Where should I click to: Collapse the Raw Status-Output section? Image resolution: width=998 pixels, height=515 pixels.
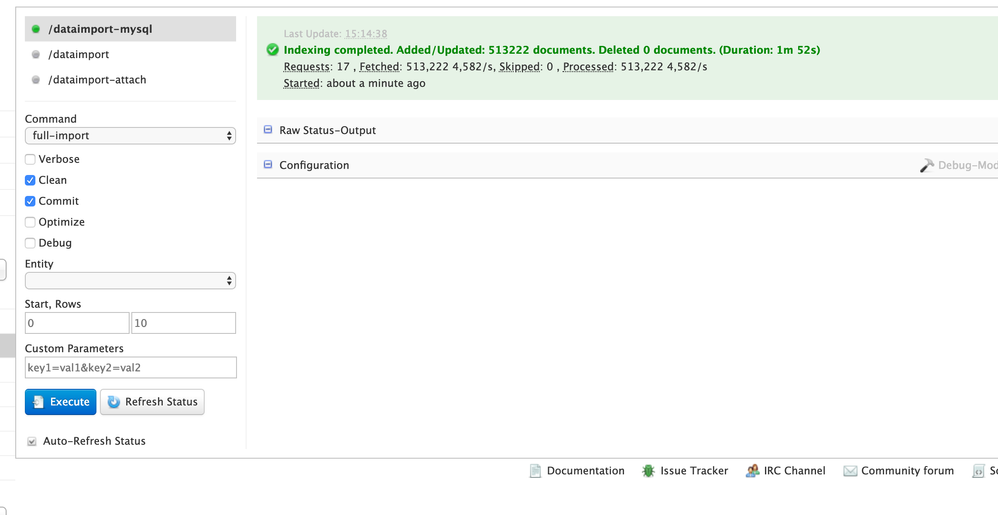[268, 130]
